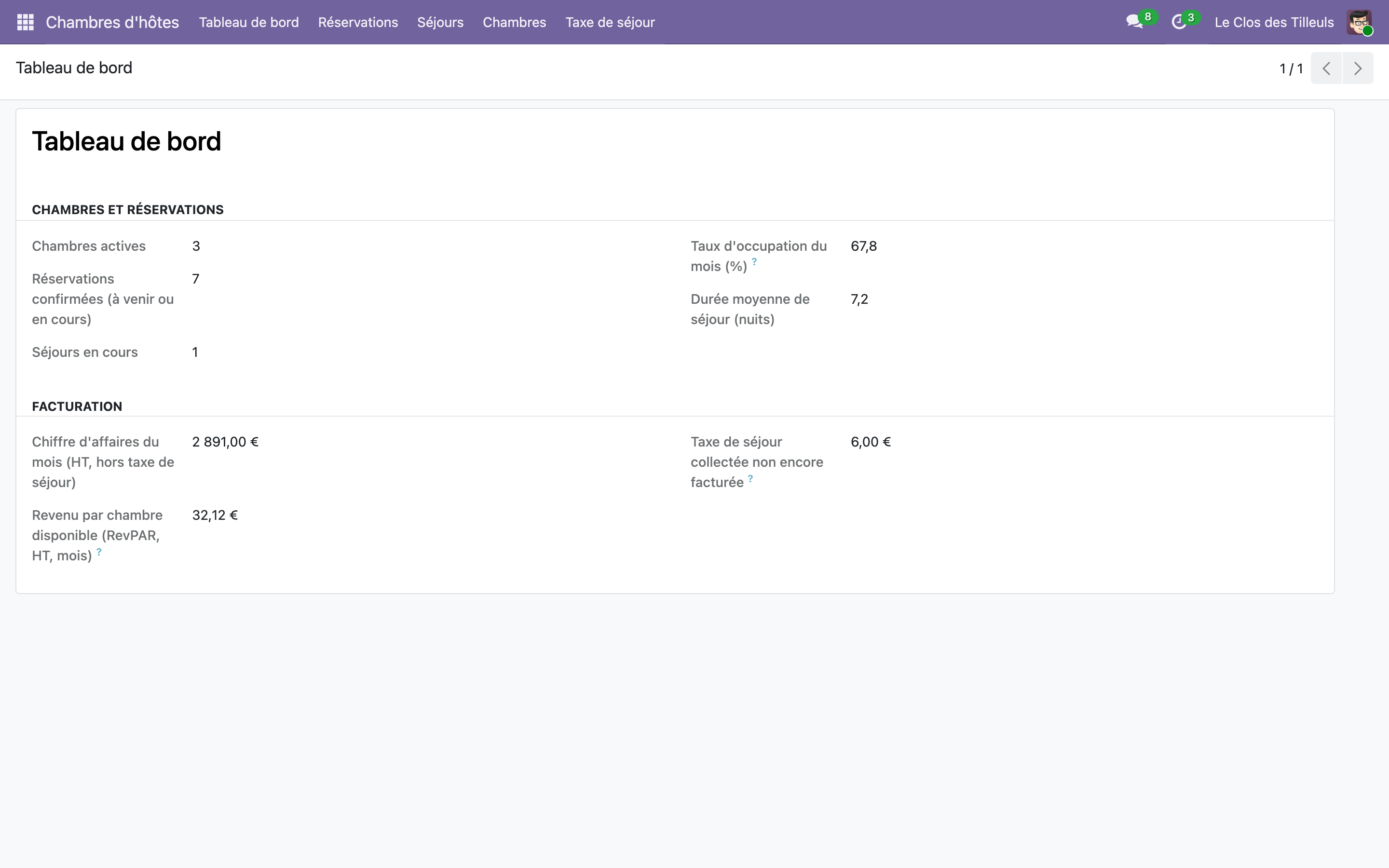
Task: Select the Séjours en cours value 1
Action: pos(195,352)
